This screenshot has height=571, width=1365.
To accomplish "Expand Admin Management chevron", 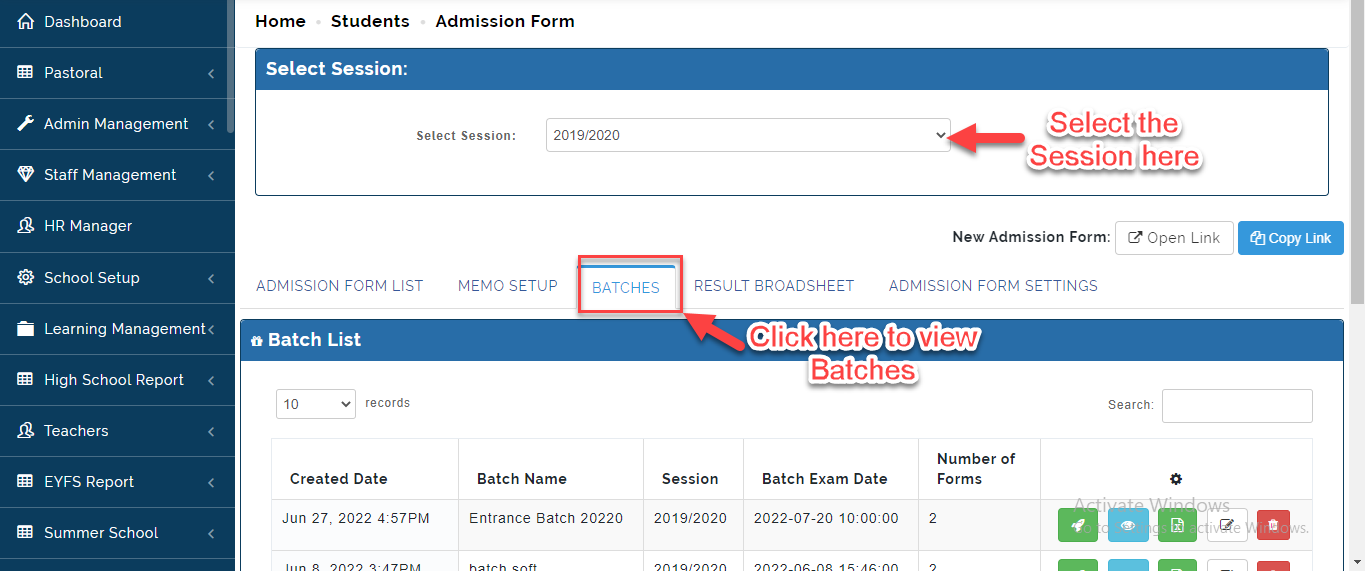I will click(211, 124).
